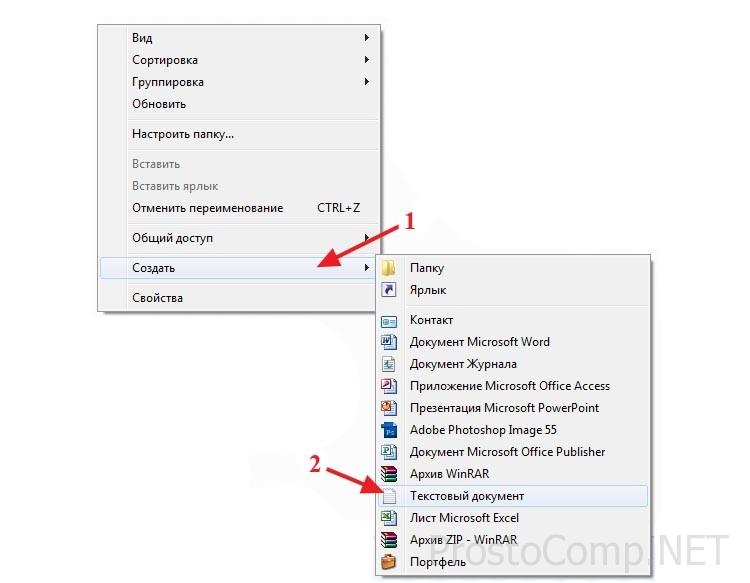Viewport: 750px width, 583px height.
Task: Click the Adobe Photoshop Image icon
Action: [x=388, y=430]
